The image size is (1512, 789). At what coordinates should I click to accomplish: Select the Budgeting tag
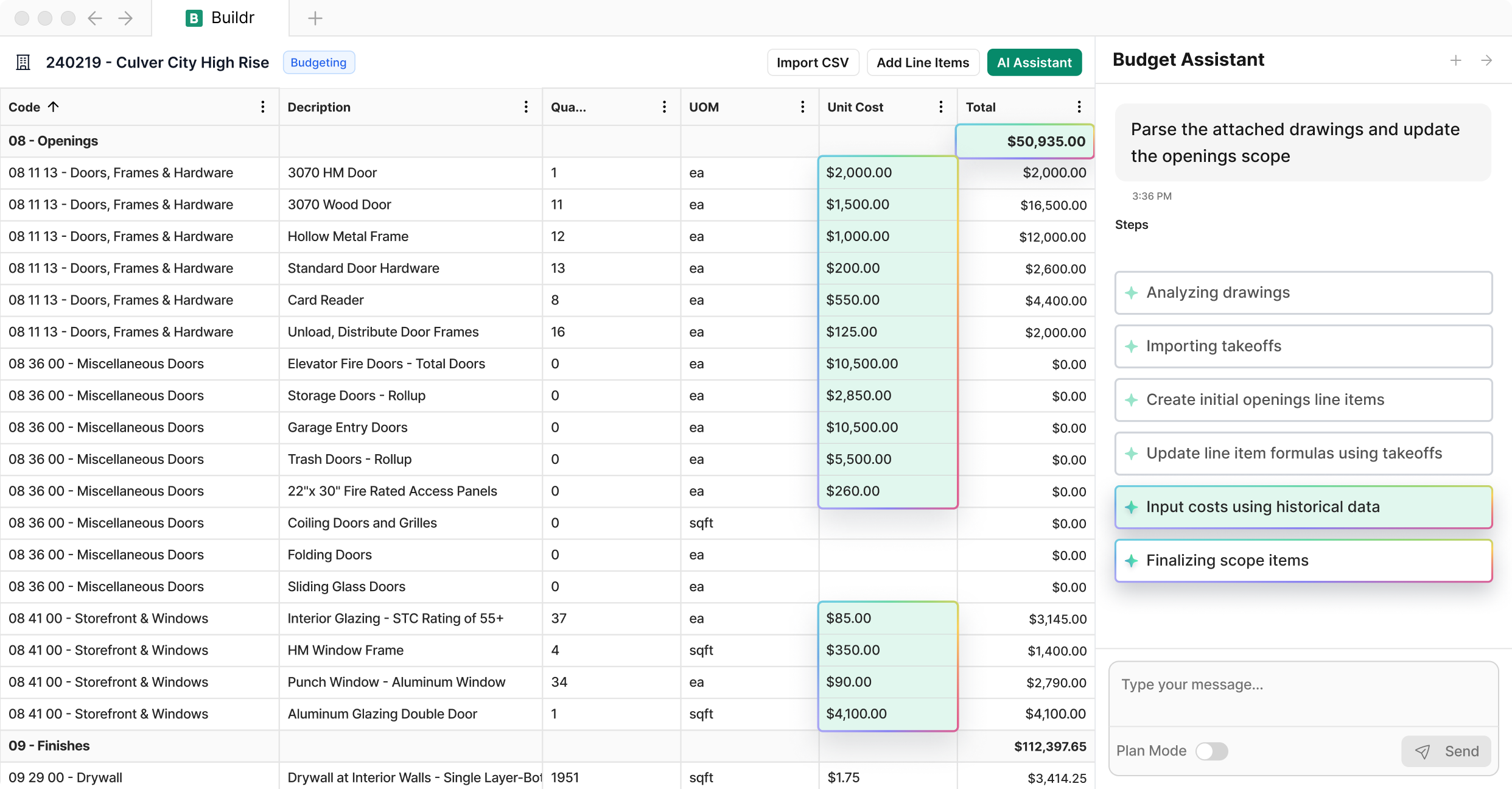(x=318, y=62)
